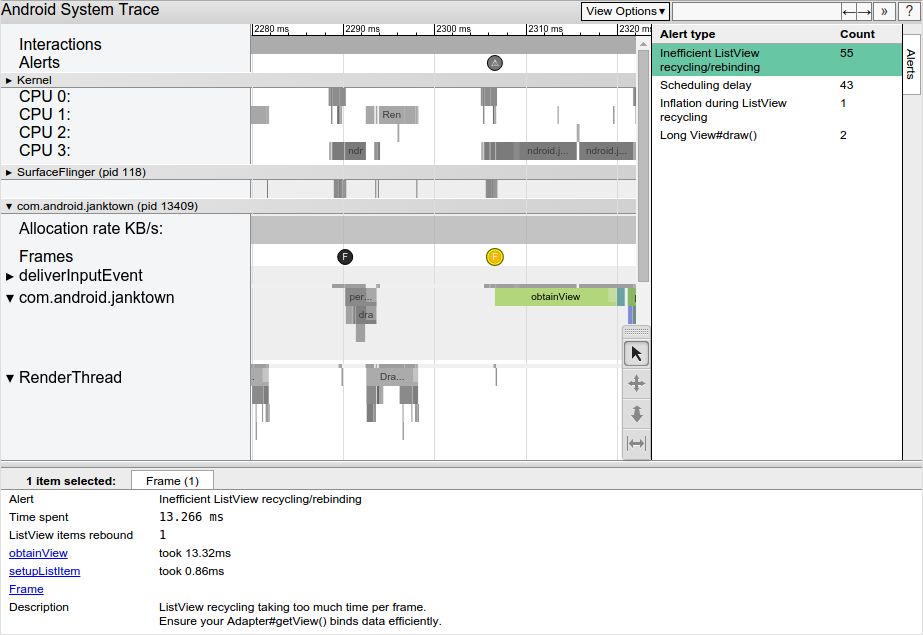Switch to the Frame (1) tab

click(x=172, y=480)
